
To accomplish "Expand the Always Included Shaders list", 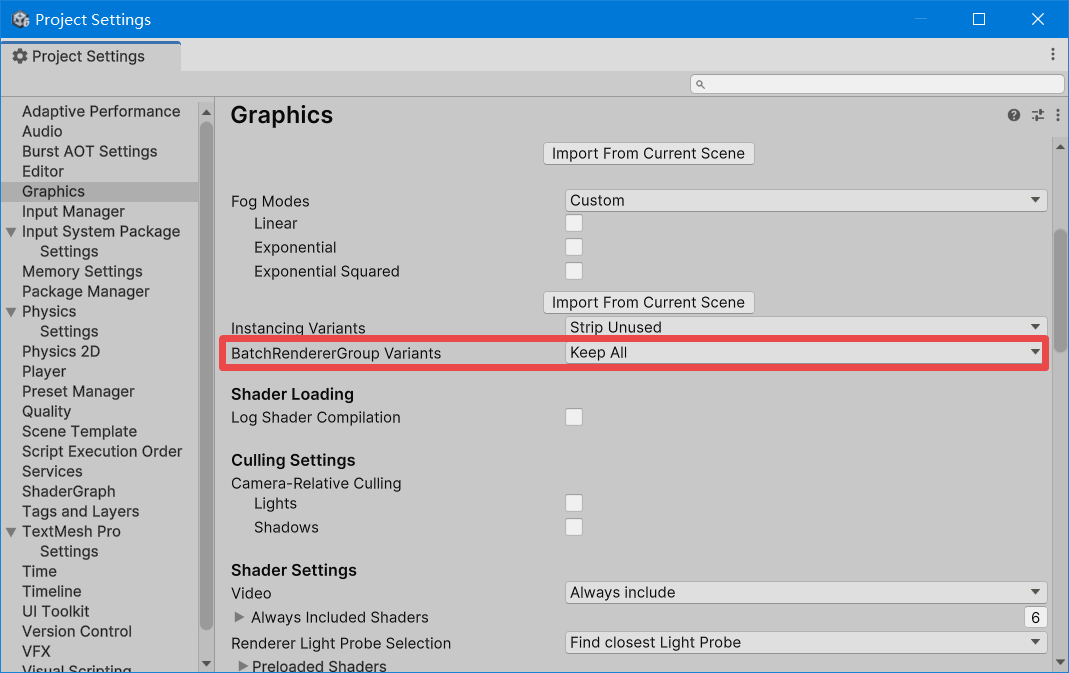I will (x=239, y=617).
